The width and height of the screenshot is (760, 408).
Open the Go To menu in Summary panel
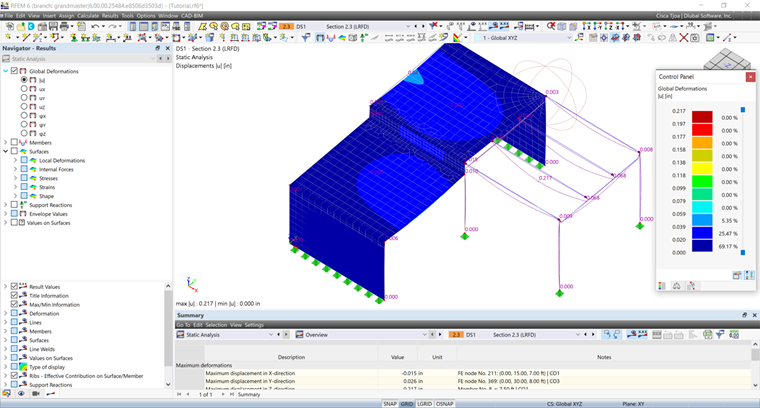183,325
